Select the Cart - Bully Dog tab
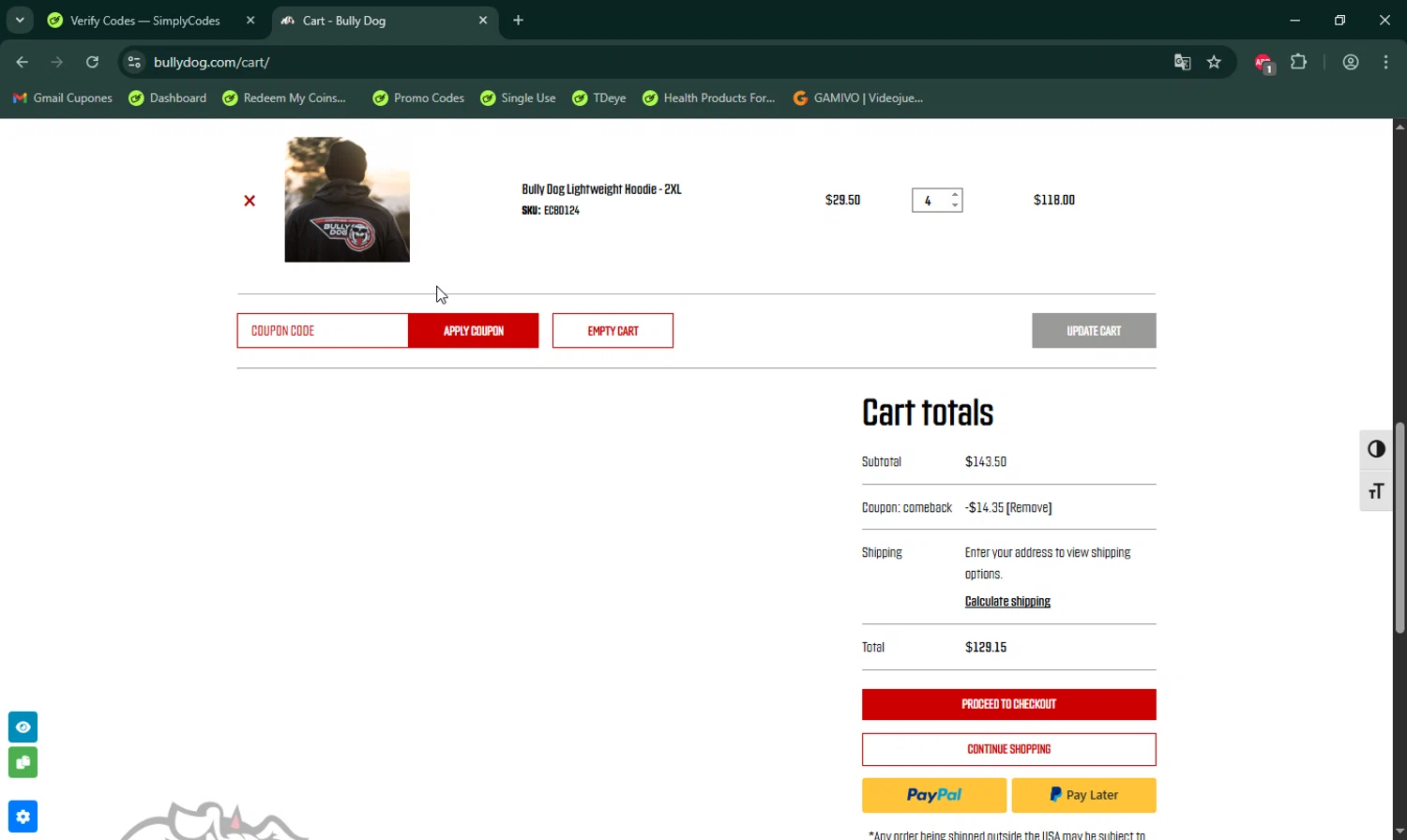The width and height of the screenshot is (1407, 840). click(x=375, y=20)
